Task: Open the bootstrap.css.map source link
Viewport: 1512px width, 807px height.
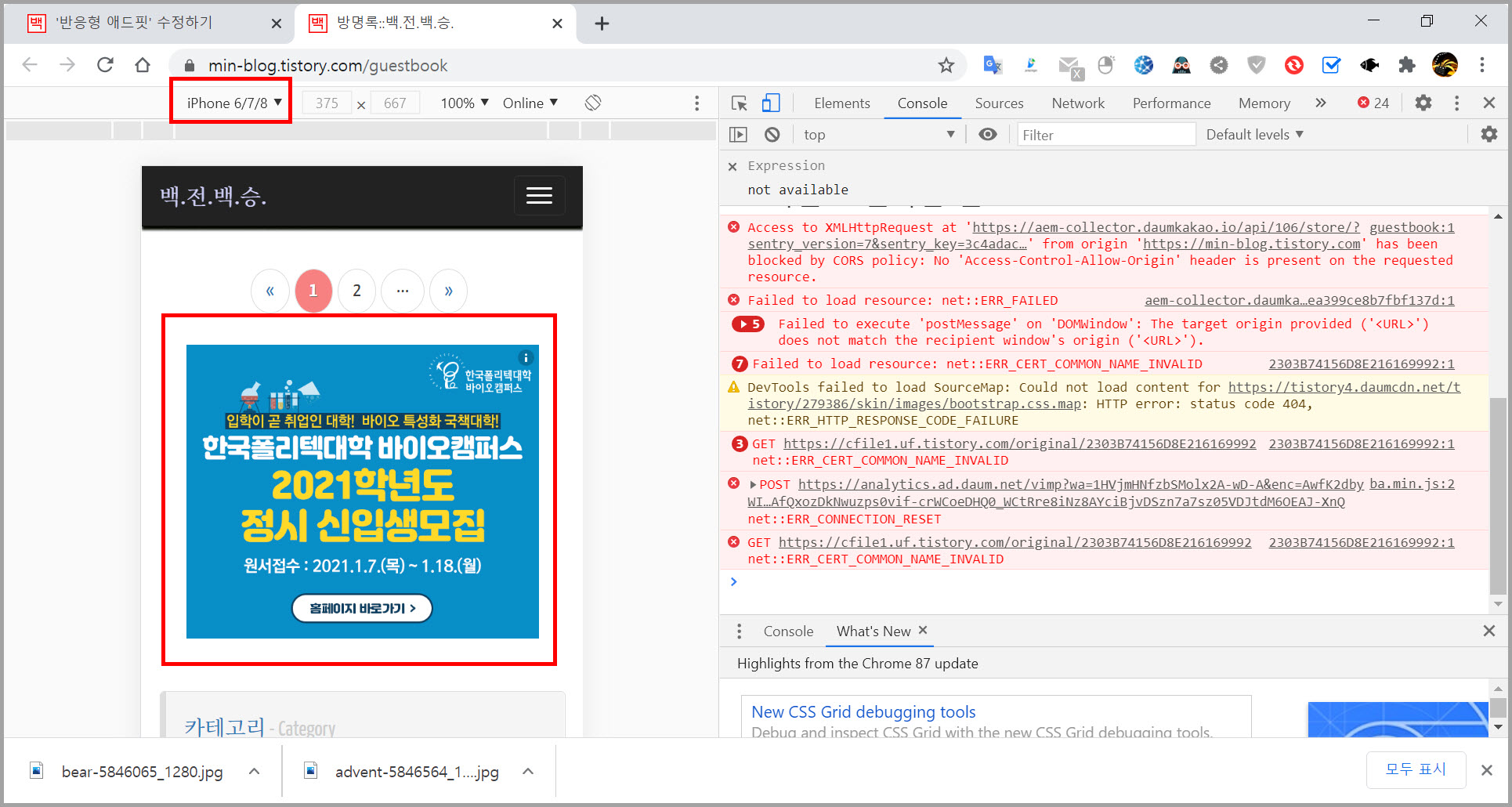Action: point(1104,395)
